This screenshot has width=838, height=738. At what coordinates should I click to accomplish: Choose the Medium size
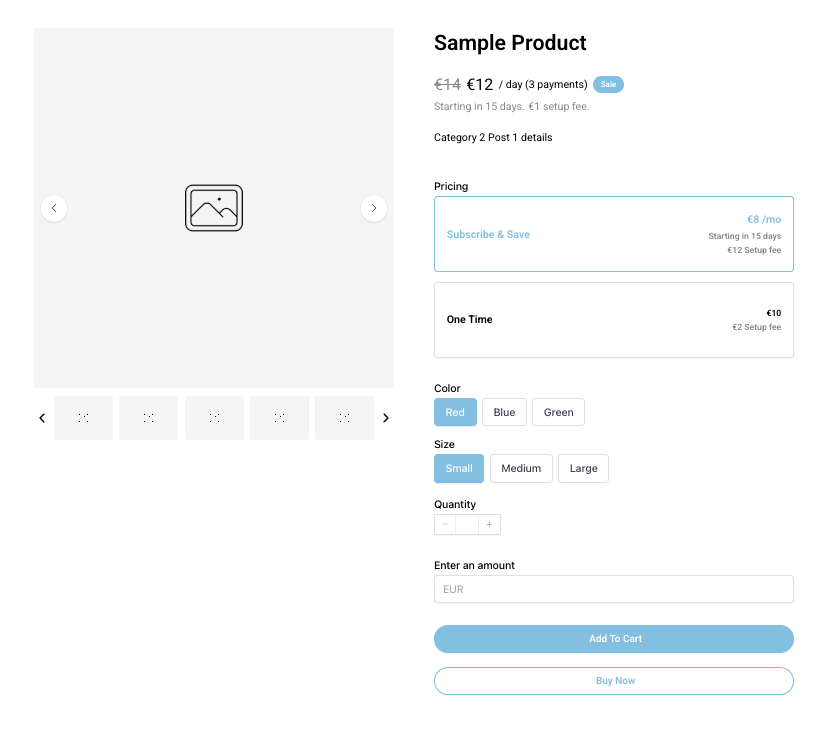521,468
